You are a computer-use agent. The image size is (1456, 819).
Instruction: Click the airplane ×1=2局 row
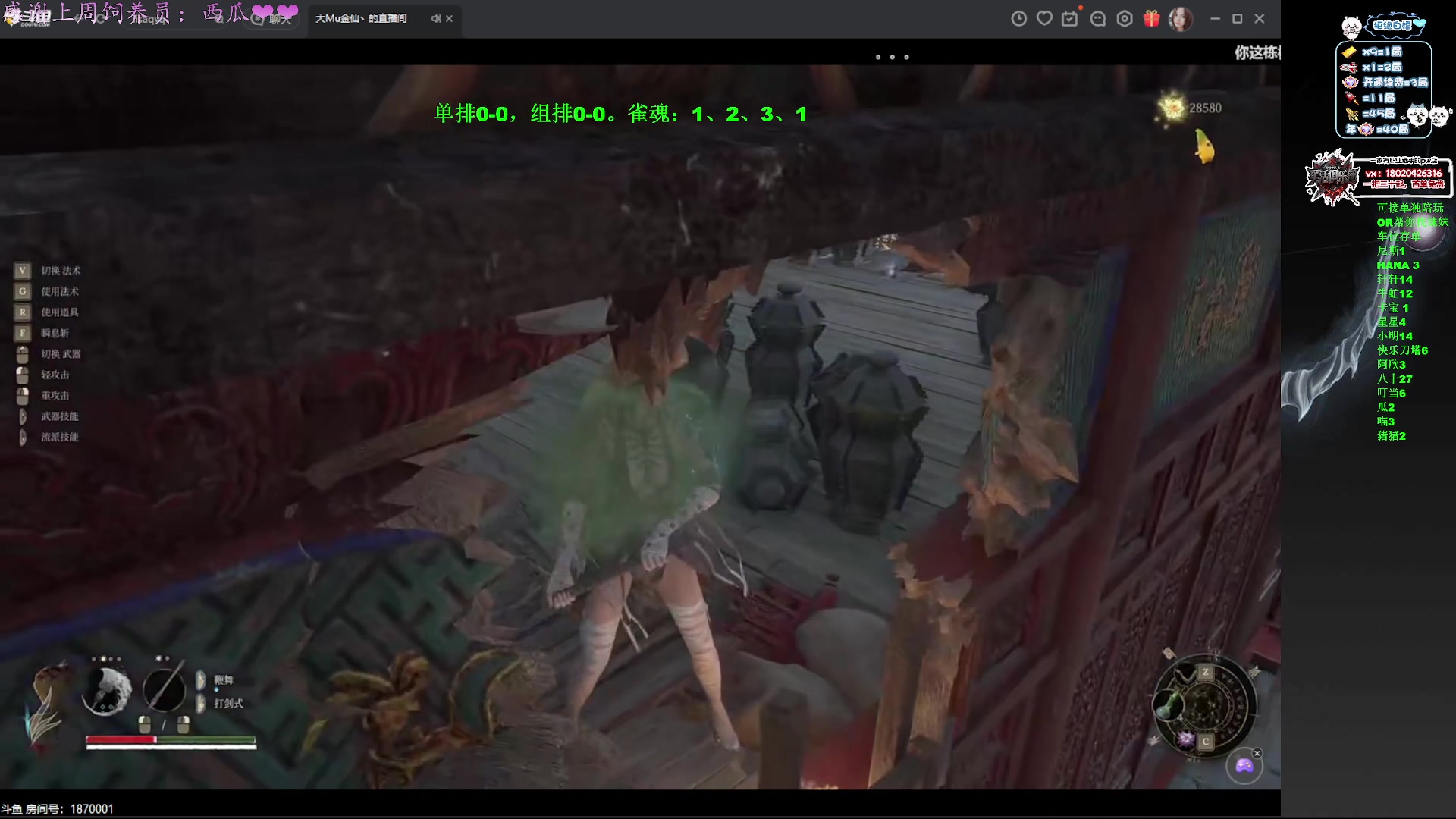pos(1373,67)
